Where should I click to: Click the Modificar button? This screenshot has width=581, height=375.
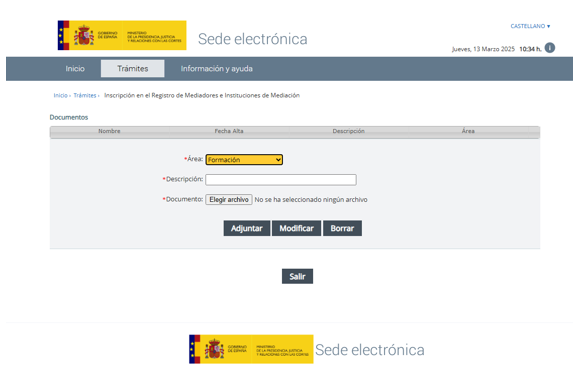[x=296, y=228]
